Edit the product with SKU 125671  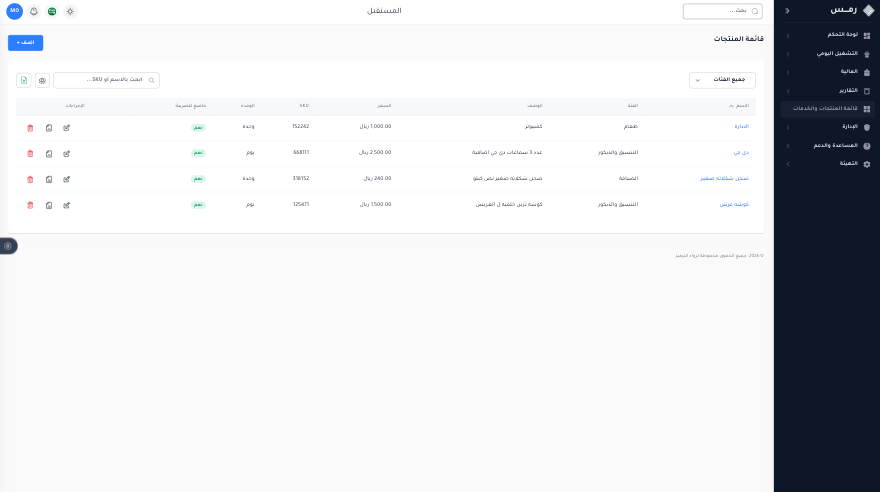point(66,205)
